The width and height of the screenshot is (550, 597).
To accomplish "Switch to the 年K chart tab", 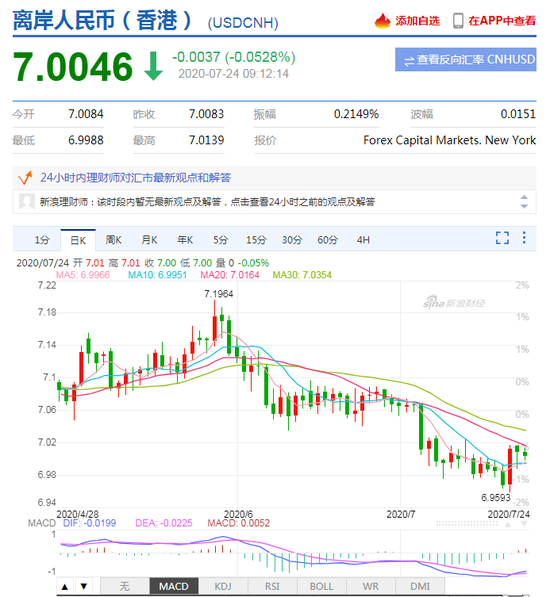I will (x=185, y=240).
